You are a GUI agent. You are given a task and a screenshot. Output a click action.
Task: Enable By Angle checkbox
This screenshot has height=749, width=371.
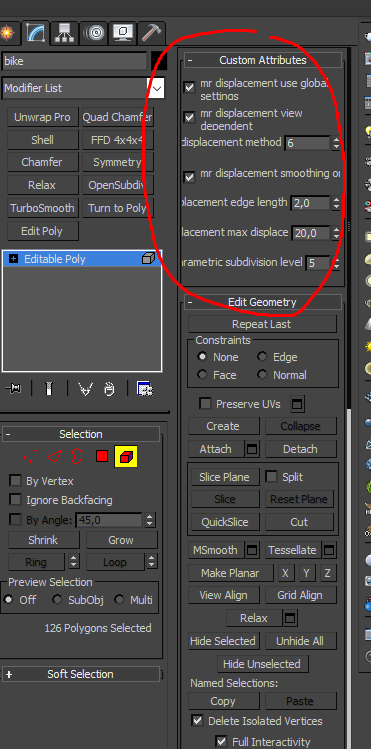pos(16,520)
